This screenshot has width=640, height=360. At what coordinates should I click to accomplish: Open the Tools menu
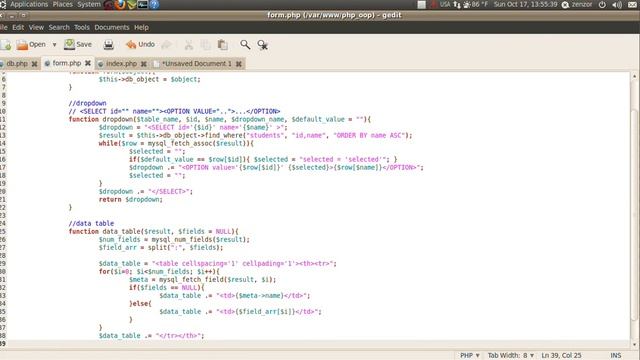coord(82,27)
